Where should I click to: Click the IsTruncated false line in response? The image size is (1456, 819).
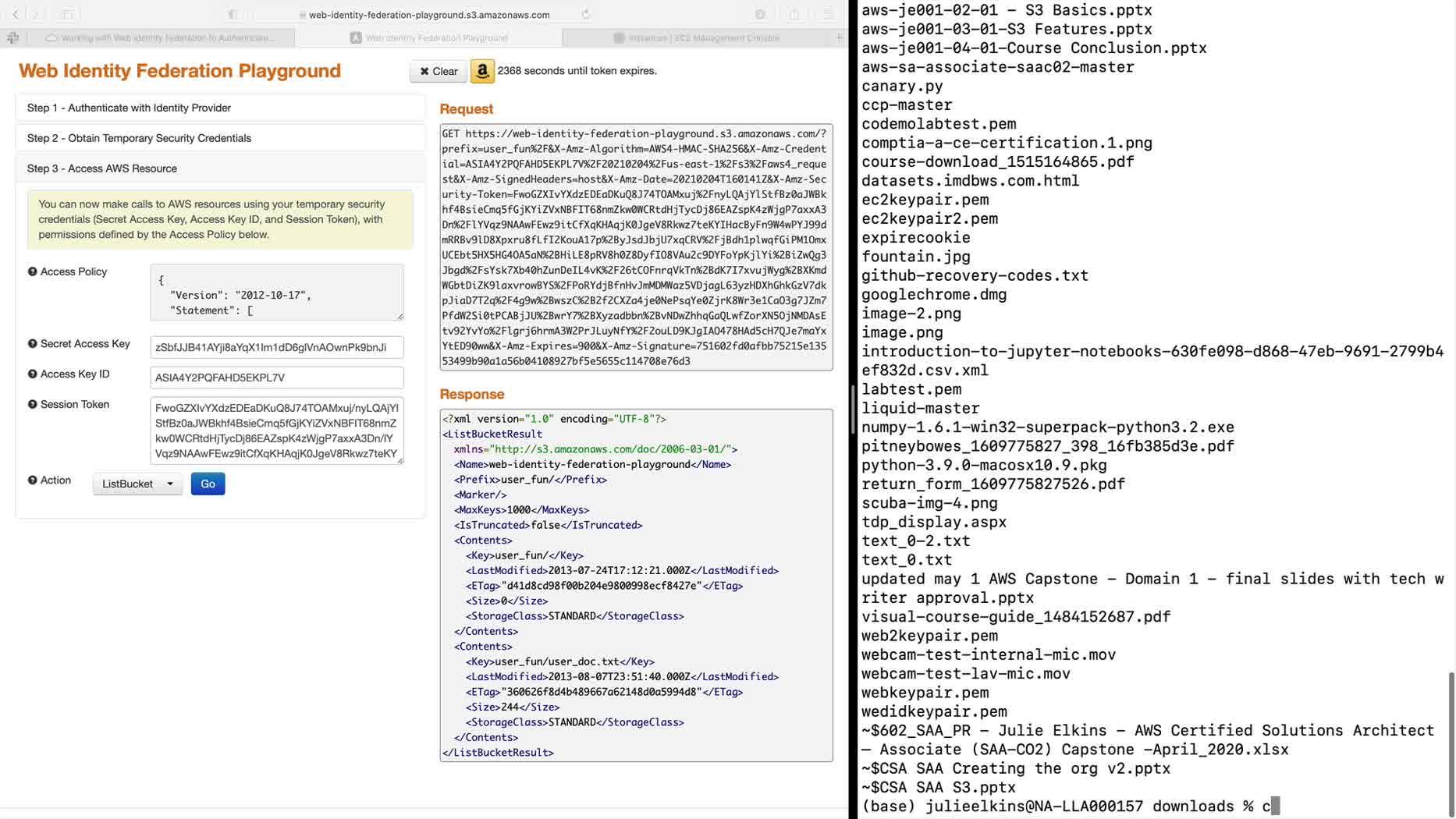[548, 525]
